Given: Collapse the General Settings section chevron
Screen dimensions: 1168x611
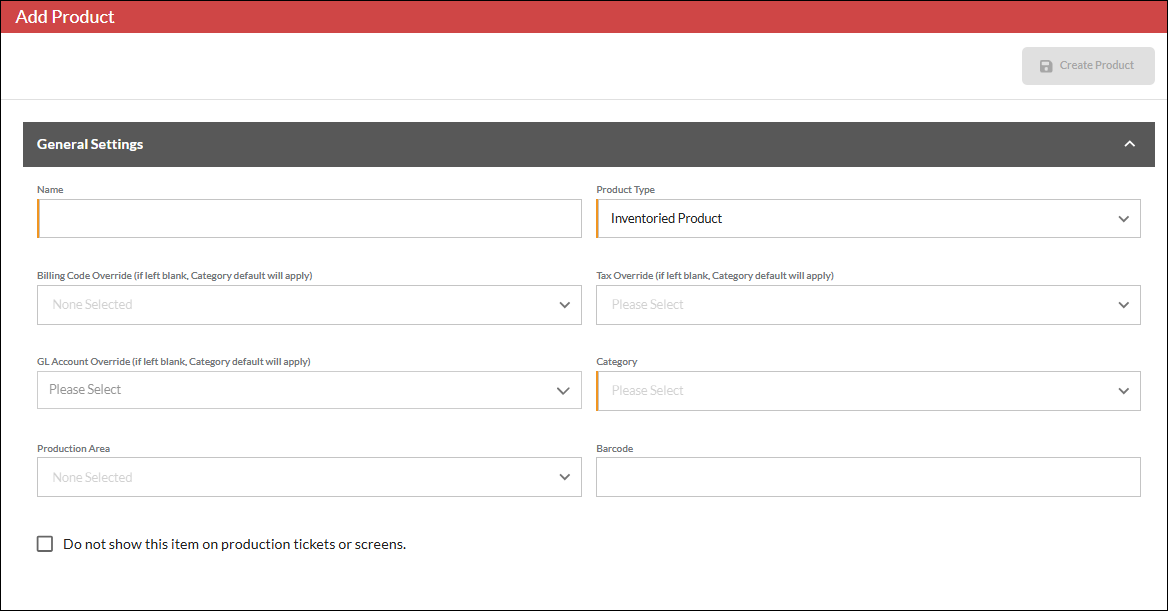Looking at the screenshot, I should tap(1129, 144).
